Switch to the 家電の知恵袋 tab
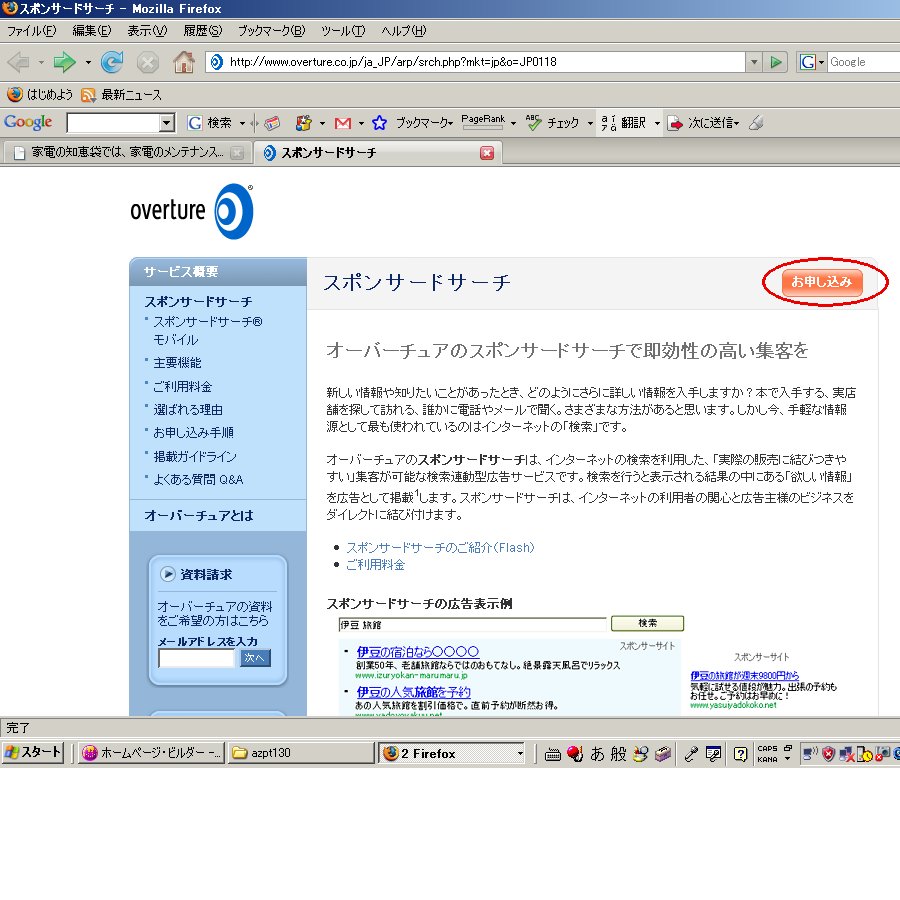 point(127,153)
